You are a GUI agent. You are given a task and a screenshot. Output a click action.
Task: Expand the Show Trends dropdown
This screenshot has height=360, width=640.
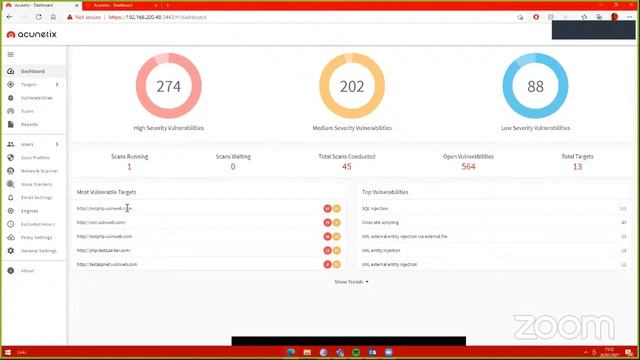[351, 282]
